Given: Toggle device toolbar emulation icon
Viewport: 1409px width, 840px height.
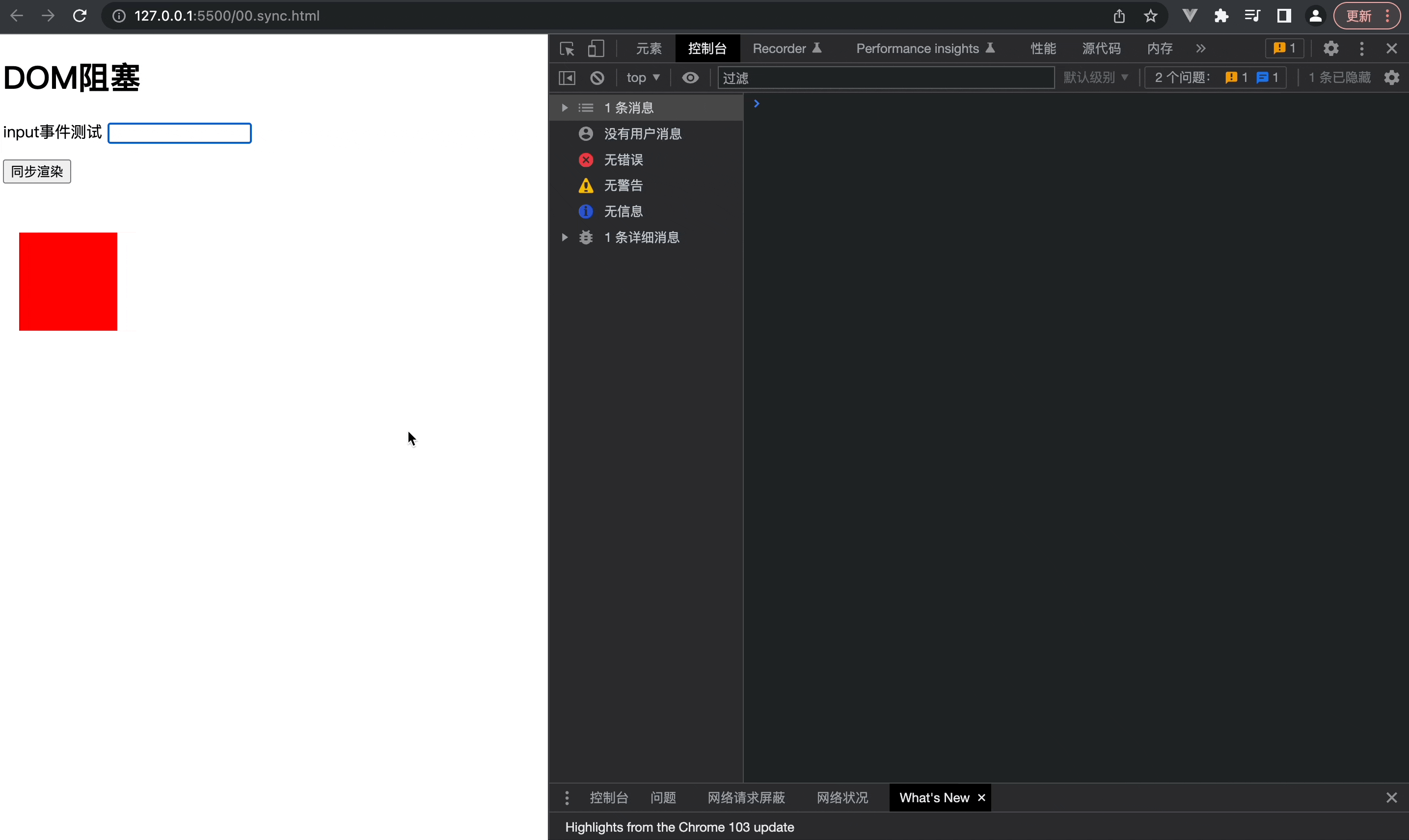Looking at the screenshot, I should [596, 49].
